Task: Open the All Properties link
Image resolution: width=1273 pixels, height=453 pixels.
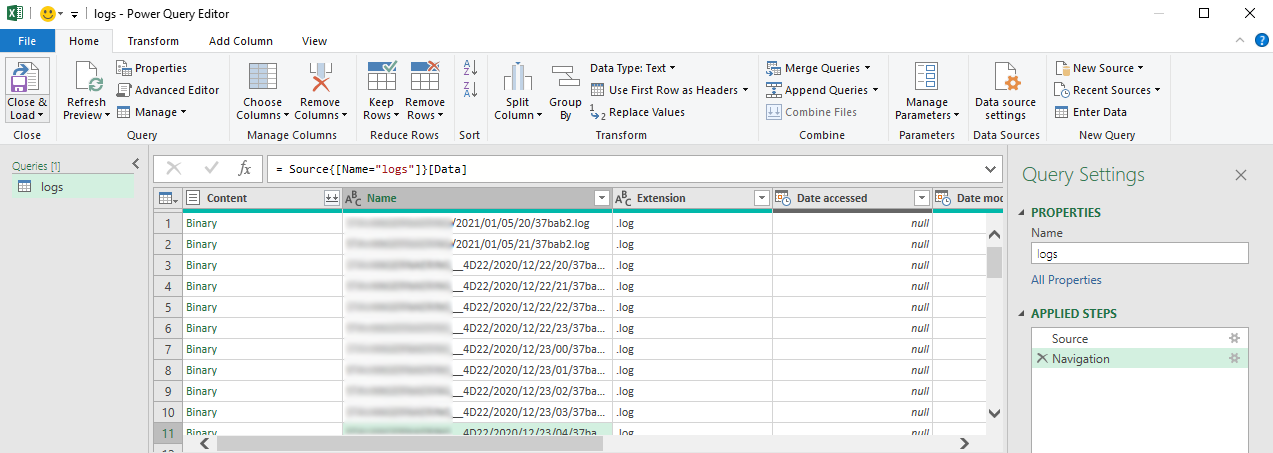Action: coord(1066,280)
